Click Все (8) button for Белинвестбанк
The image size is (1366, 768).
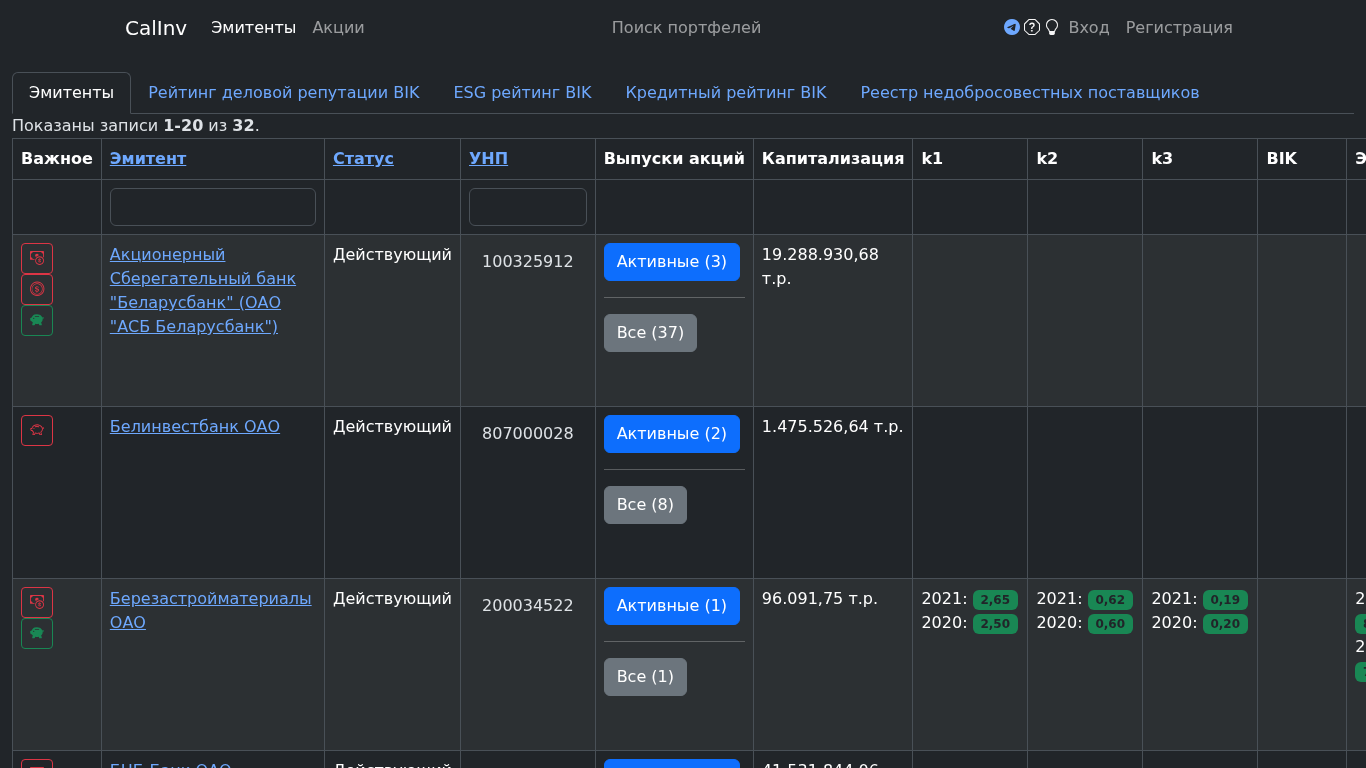[x=645, y=505]
